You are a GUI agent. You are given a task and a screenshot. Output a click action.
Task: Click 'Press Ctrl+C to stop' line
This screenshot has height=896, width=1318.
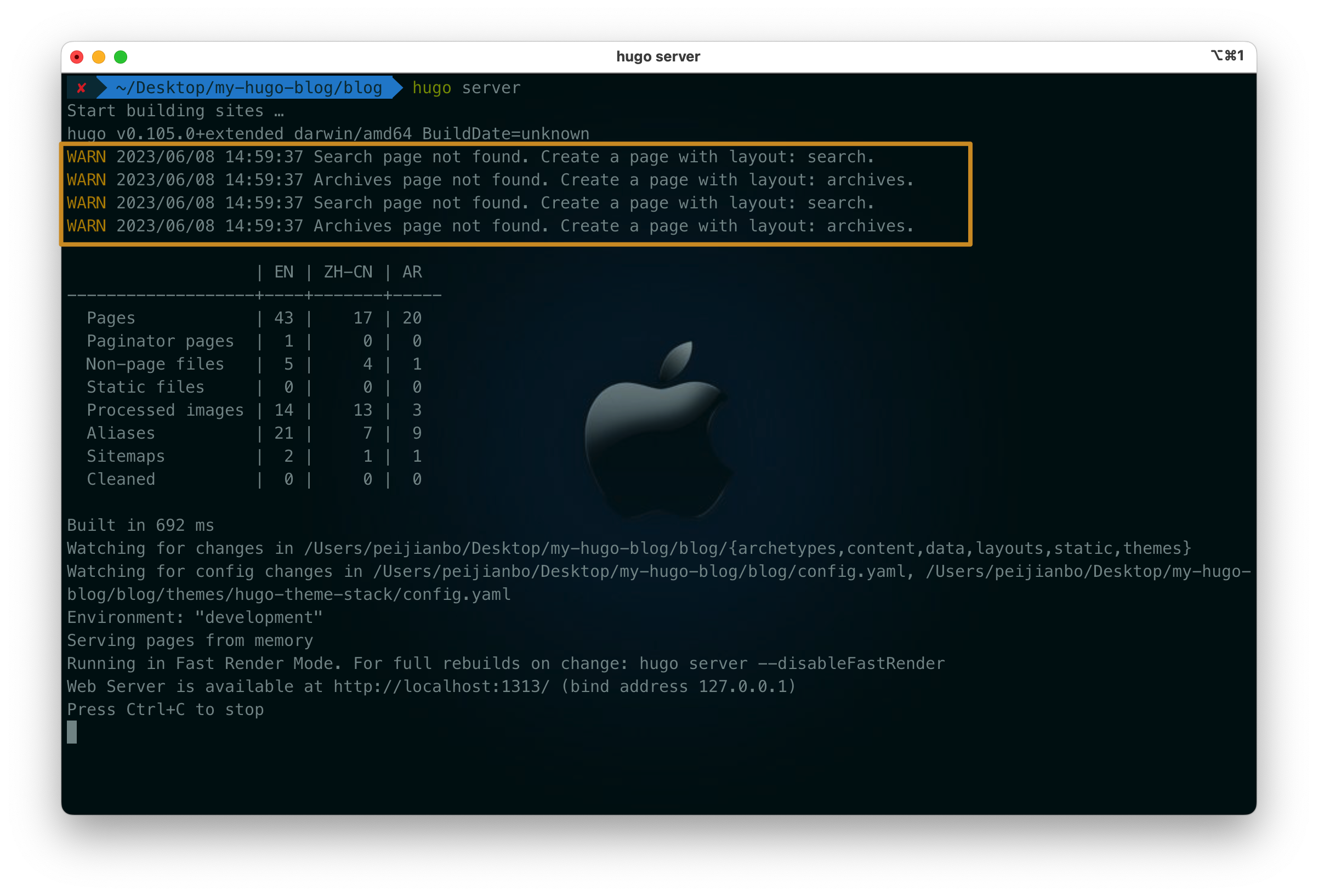click(x=165, y=710)
